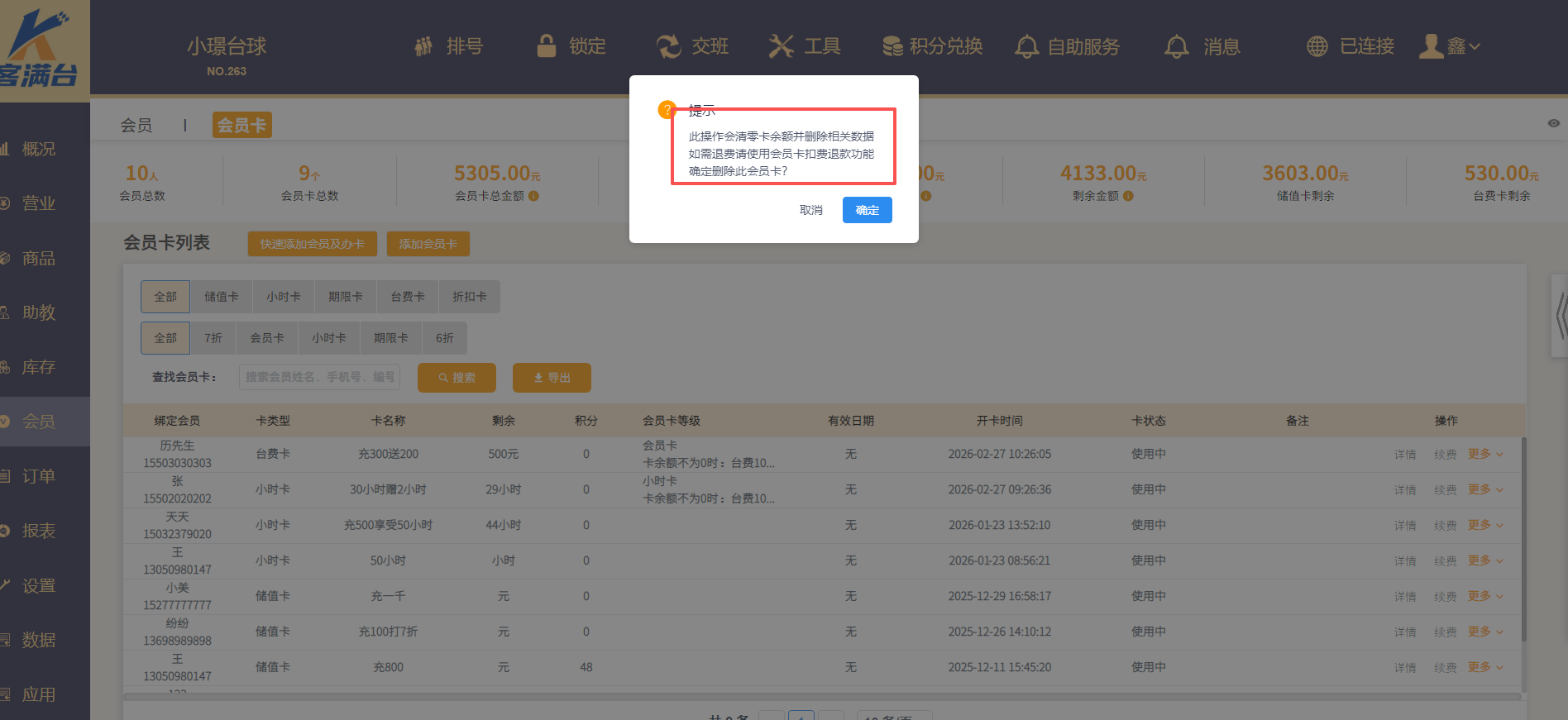Cancel the dialog with 取消
The image size is (1568, 720).
pos(810,210)
